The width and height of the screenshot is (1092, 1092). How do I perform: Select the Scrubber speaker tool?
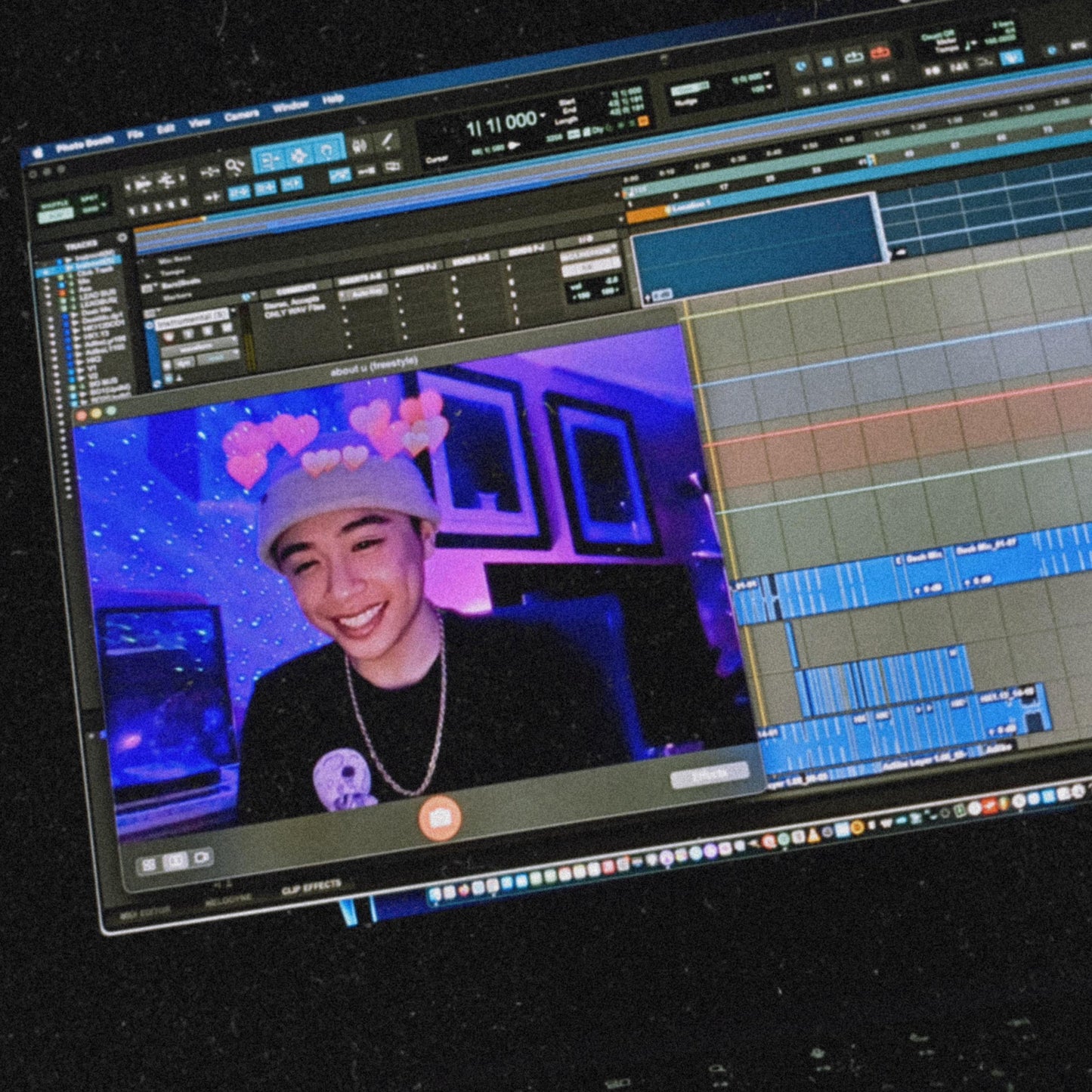pyautogui.click(x=360, y=145)
